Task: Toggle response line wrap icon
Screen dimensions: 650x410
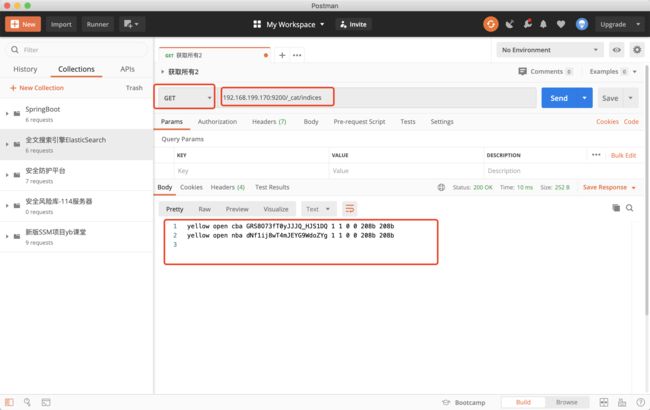Action: [350, 209]
